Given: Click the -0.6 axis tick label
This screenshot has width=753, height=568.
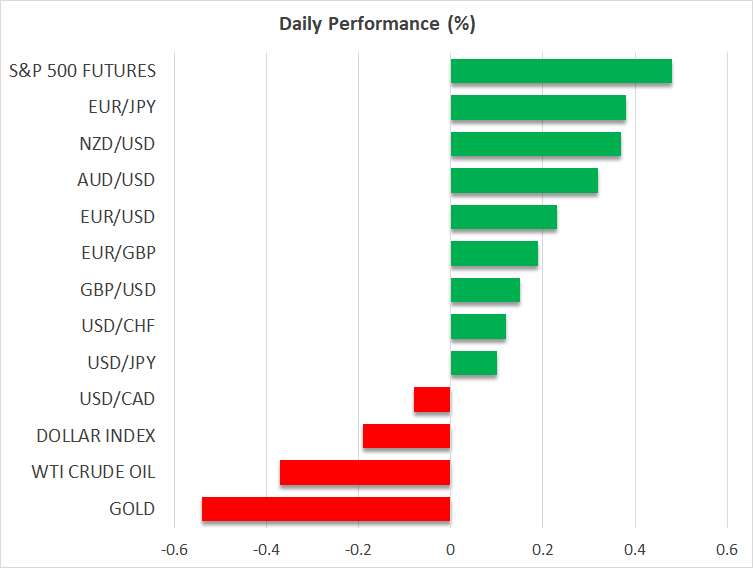Looking at the screenshot, I should [173, 549].
